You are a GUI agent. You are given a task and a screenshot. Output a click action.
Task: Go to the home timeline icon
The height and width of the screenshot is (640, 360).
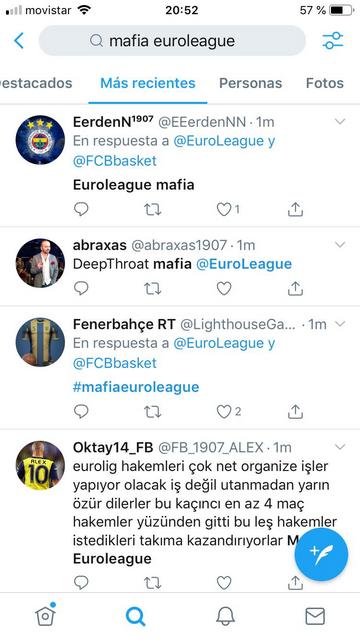(45, 615)
